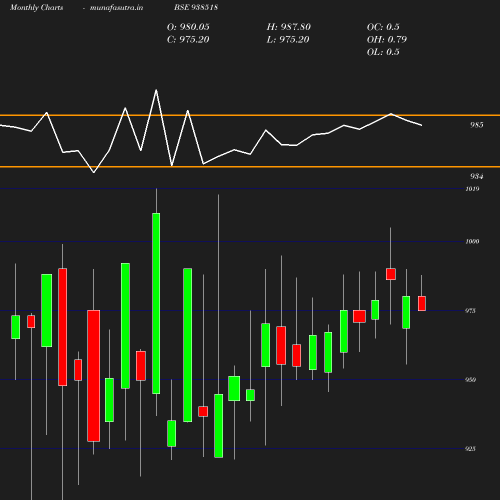Click the 'OC: 0.5' value
The image size is (500, 500).
[383, 27]
